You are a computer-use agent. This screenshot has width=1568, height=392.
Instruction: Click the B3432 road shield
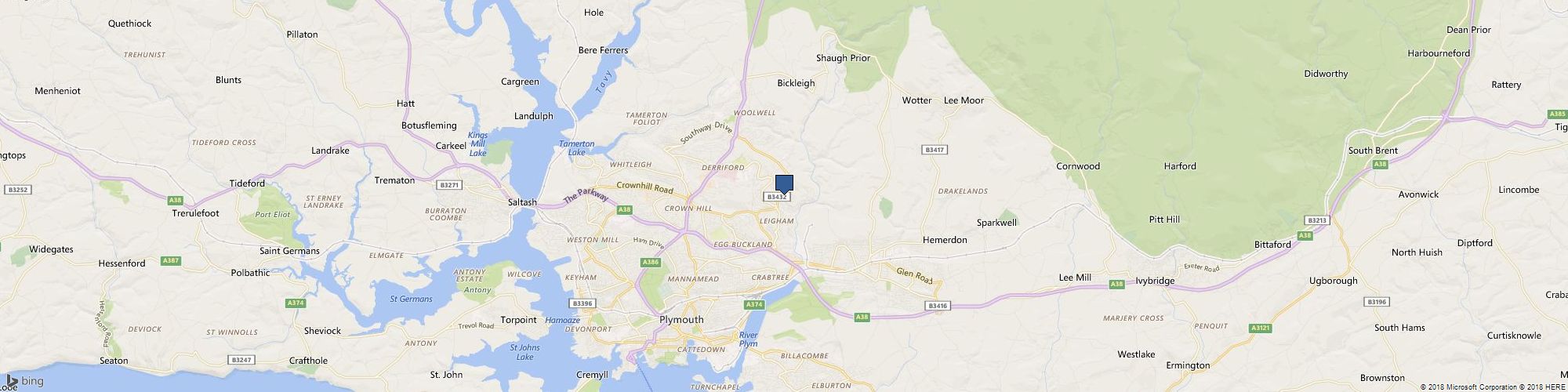pyautogui.click(x=777, y=197)
